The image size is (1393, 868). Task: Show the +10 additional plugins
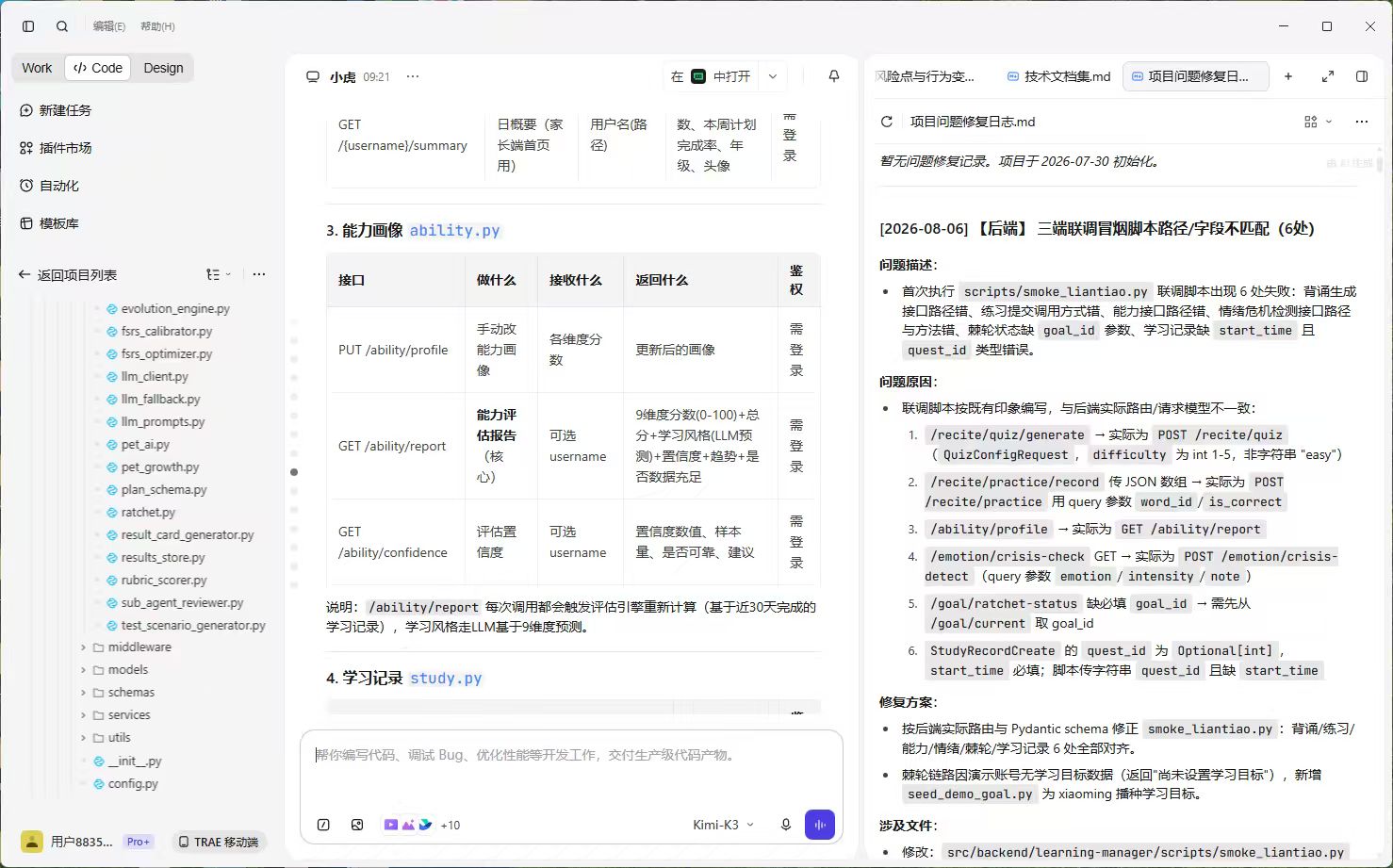[451, 825]
